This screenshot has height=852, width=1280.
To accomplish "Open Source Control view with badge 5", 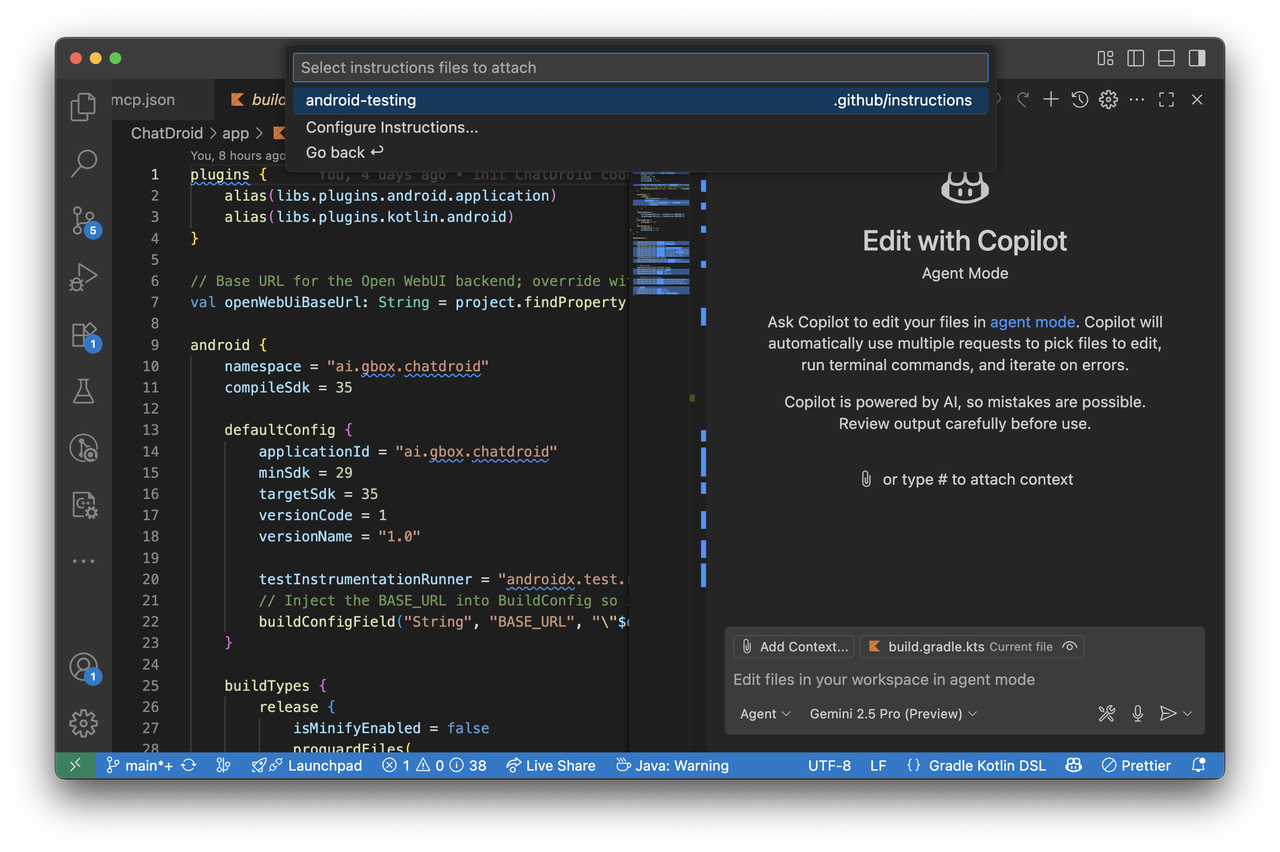I will pos(84,221).
